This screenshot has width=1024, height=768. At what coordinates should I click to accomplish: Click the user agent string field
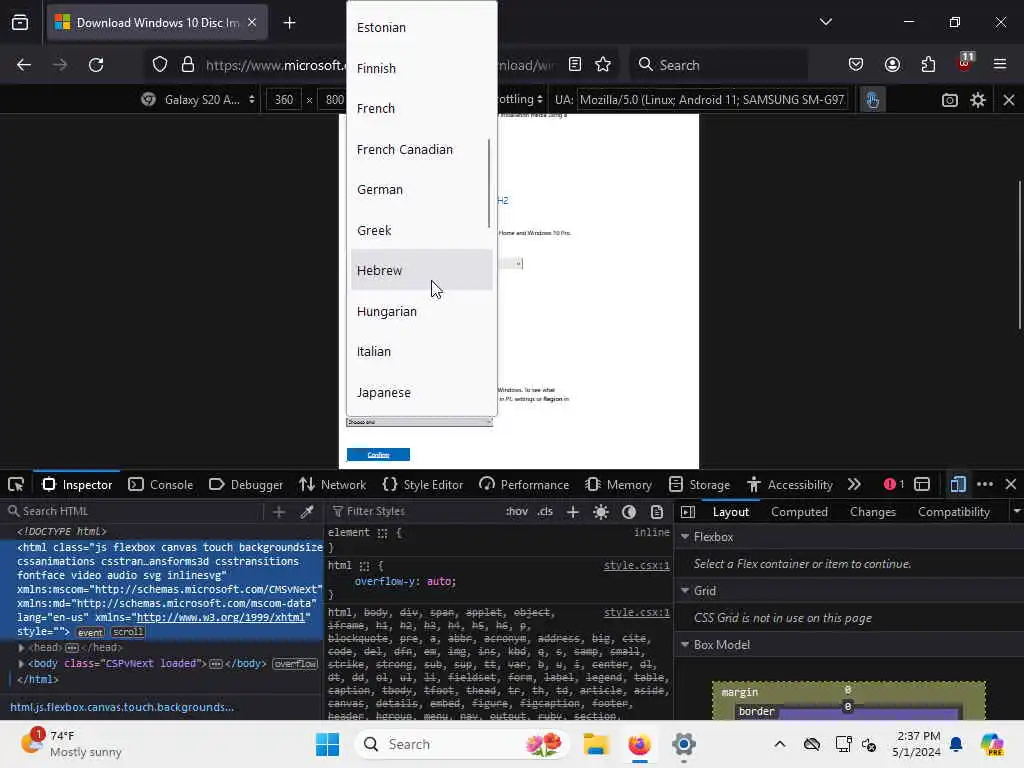(x=712, y=99)
